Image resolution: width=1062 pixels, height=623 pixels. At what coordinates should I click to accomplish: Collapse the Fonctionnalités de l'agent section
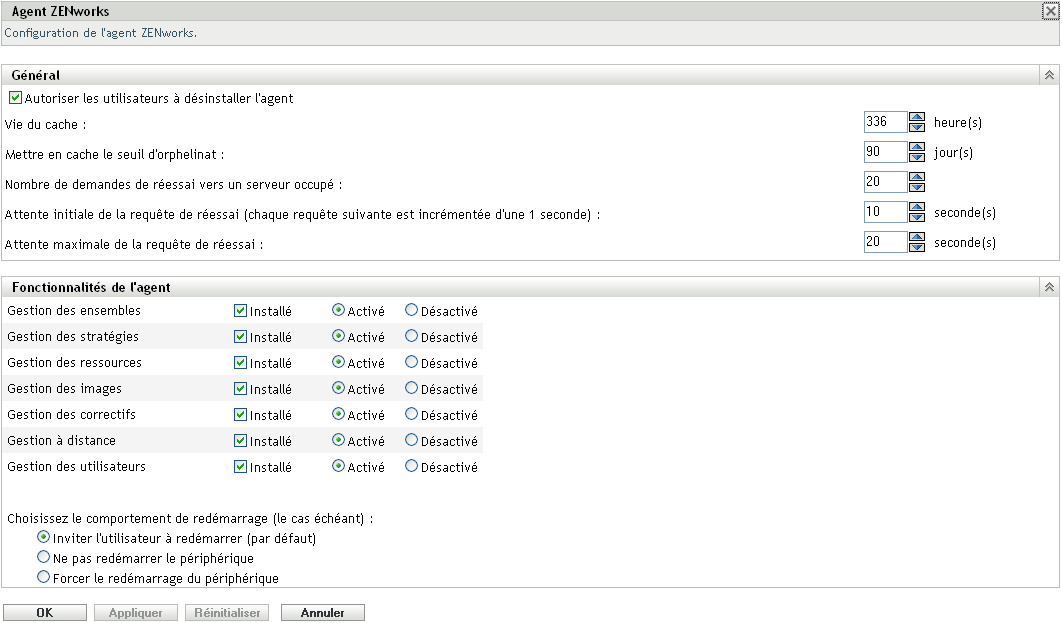(x=1049, y=287)
